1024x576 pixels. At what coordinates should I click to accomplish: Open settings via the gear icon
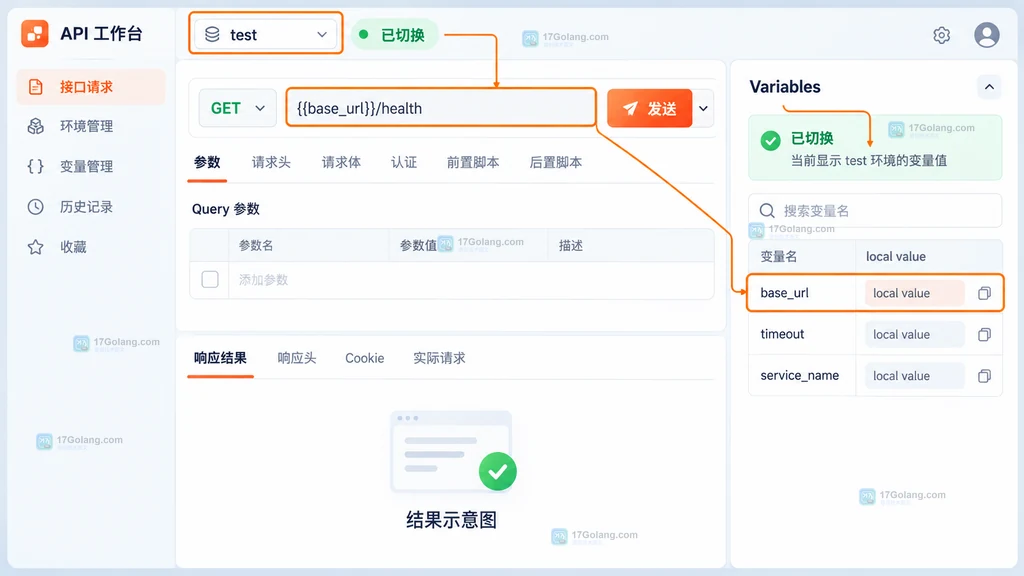click(941, 35)
